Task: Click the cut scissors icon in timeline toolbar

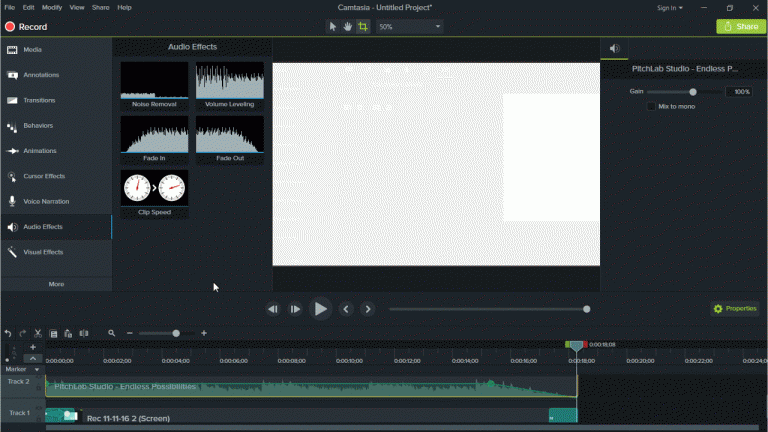Action: tap(38, 333)
